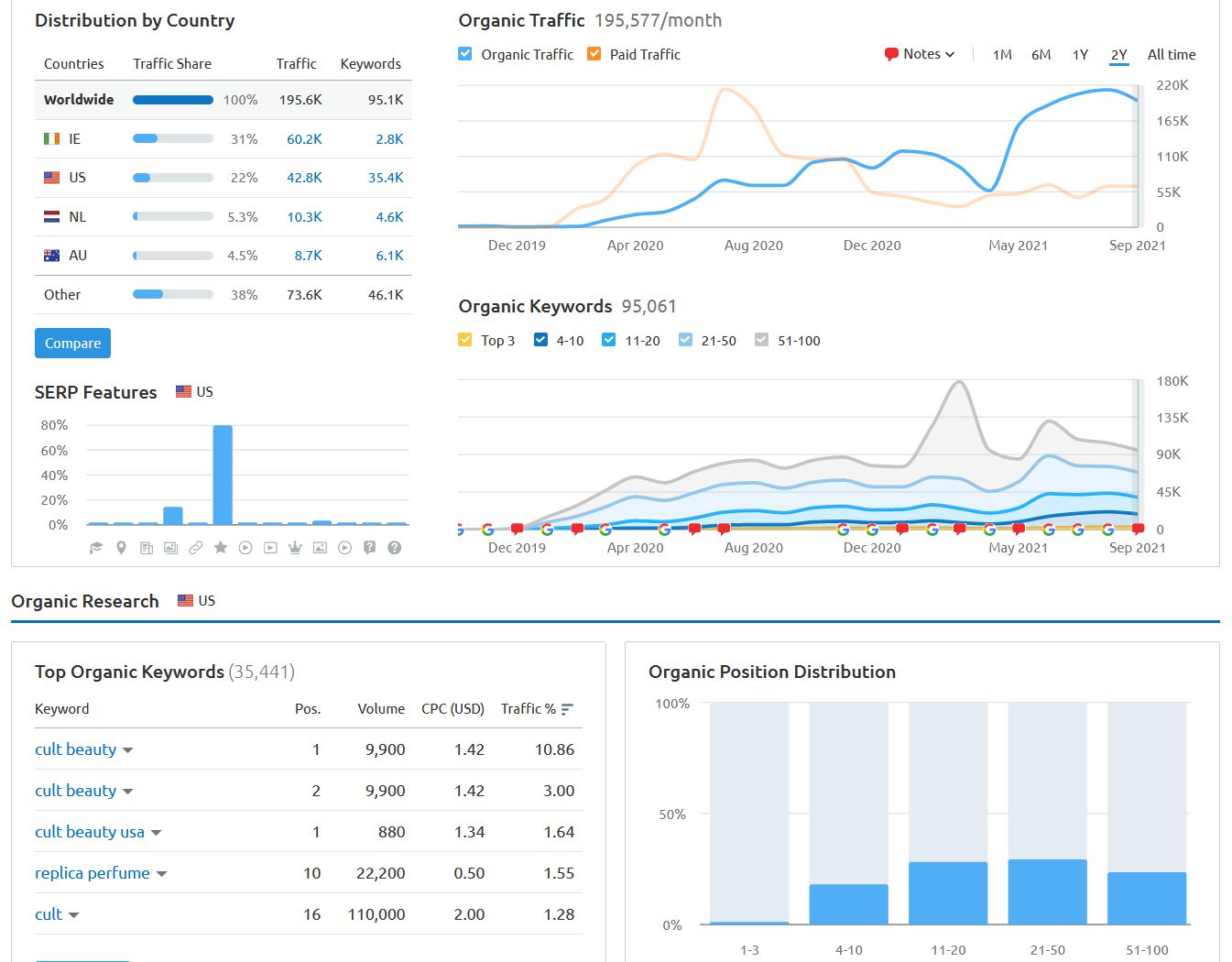Open the AU keywords value 6.1K
The height and width of the screenshot is (962, 1232).
pos(389,256)
